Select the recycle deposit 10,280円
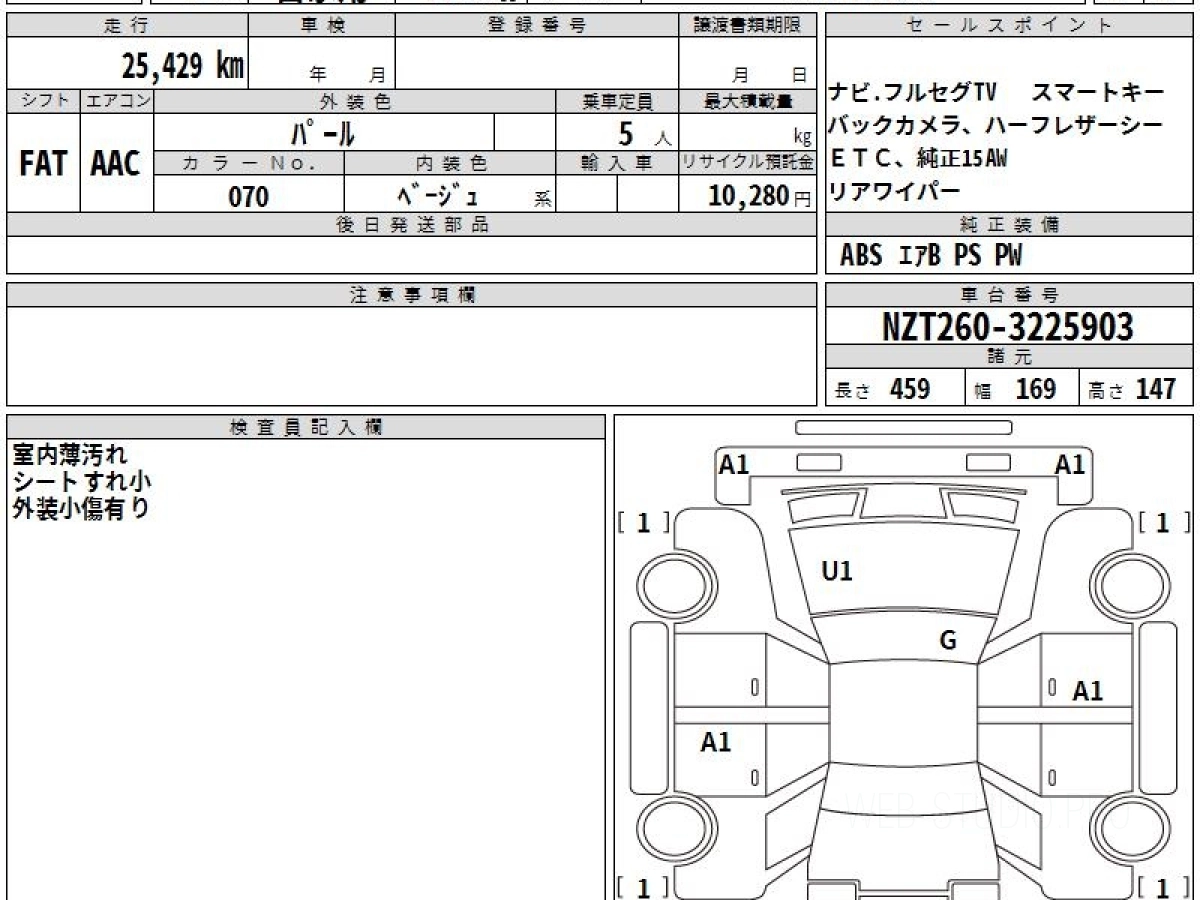Image resolution: width=1200 pixels, height=900 pixels. (x=760, y=196)
